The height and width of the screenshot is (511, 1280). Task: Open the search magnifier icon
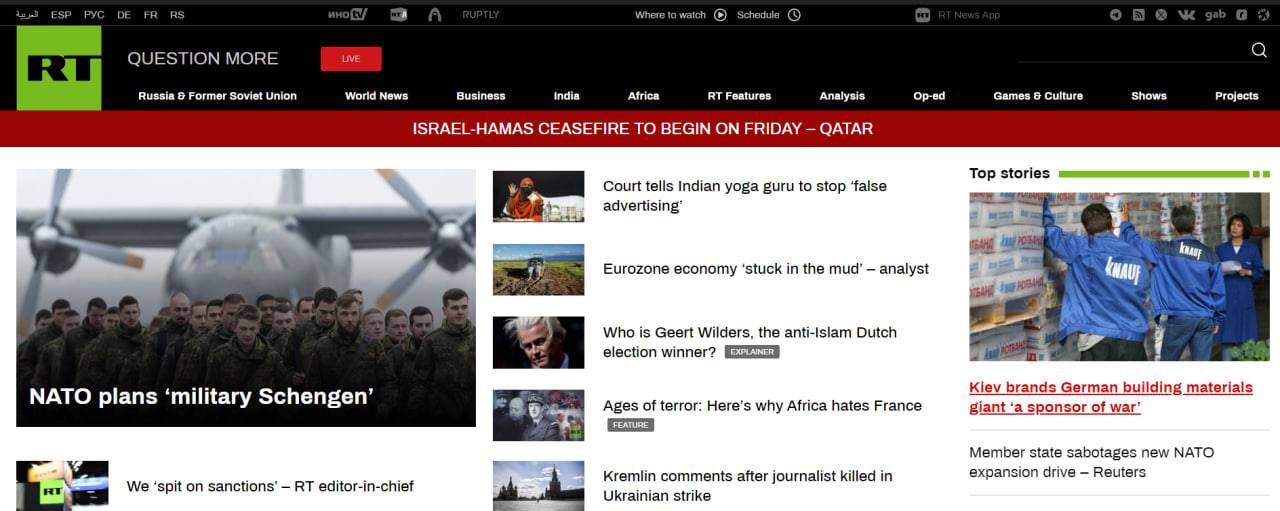[x=1259, y=50]
